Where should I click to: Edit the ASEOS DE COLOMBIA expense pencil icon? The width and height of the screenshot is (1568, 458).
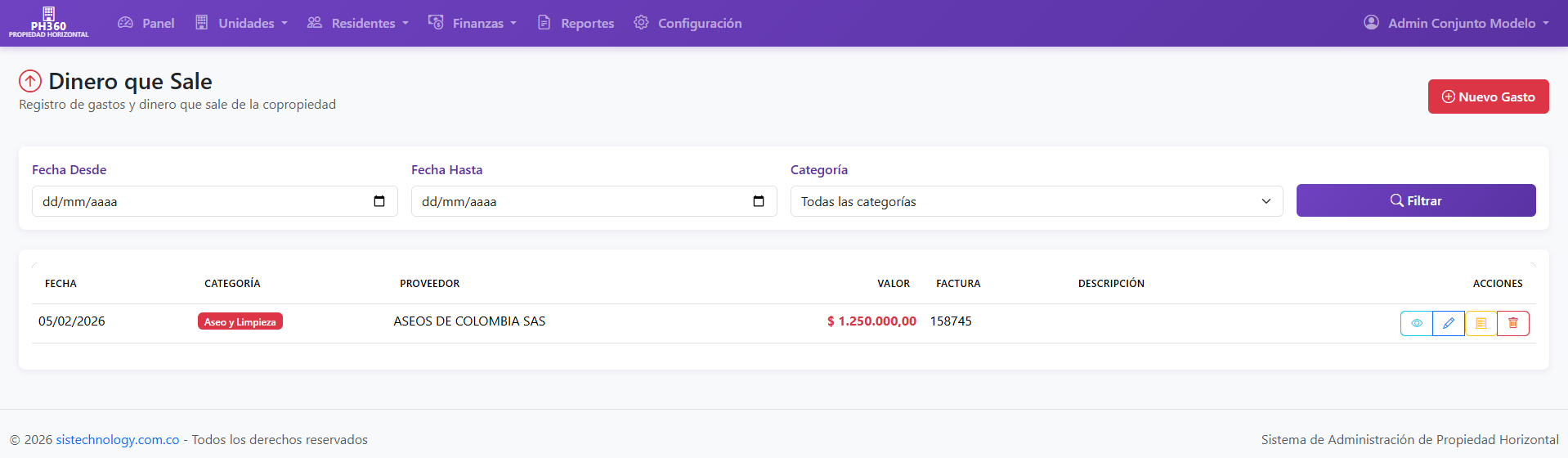tap(1449, 323)
